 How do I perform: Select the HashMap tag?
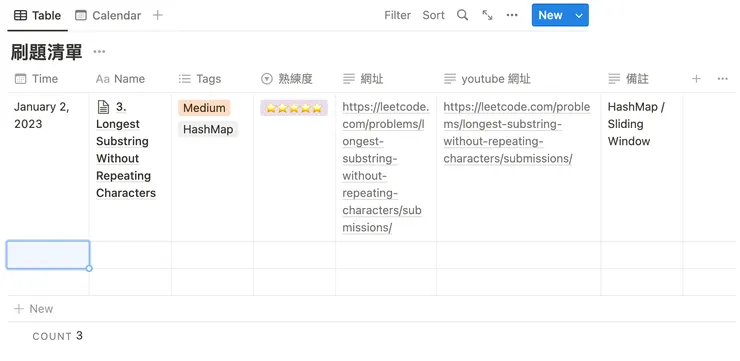click(x=208, y=129)
